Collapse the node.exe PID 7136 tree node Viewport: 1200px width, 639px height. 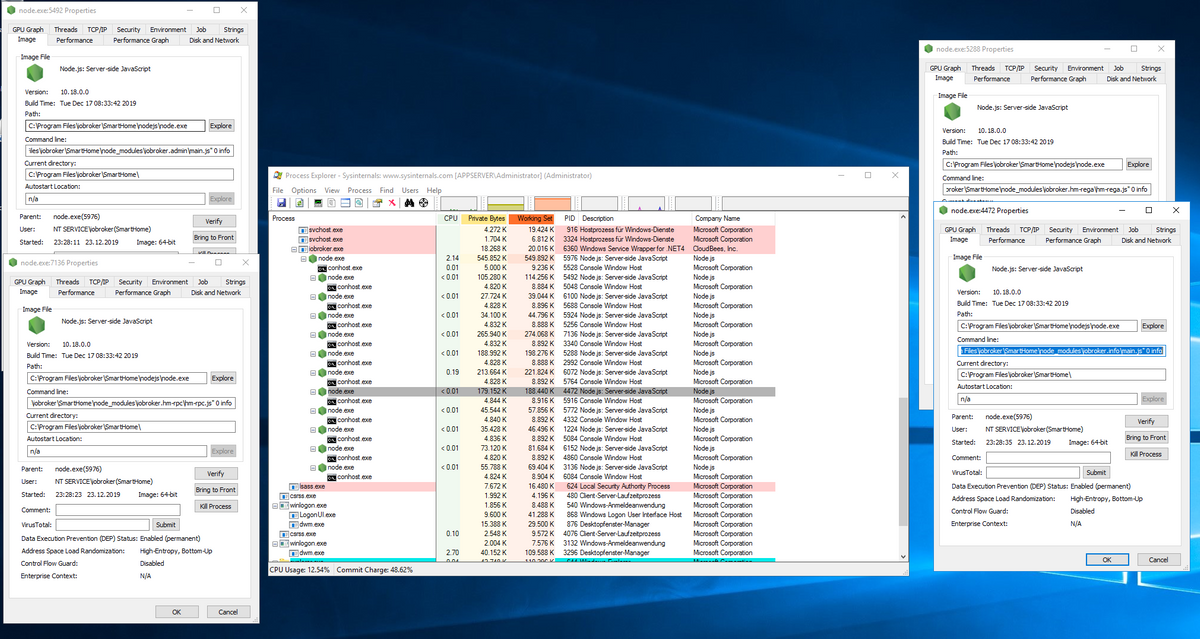[311, 334]
